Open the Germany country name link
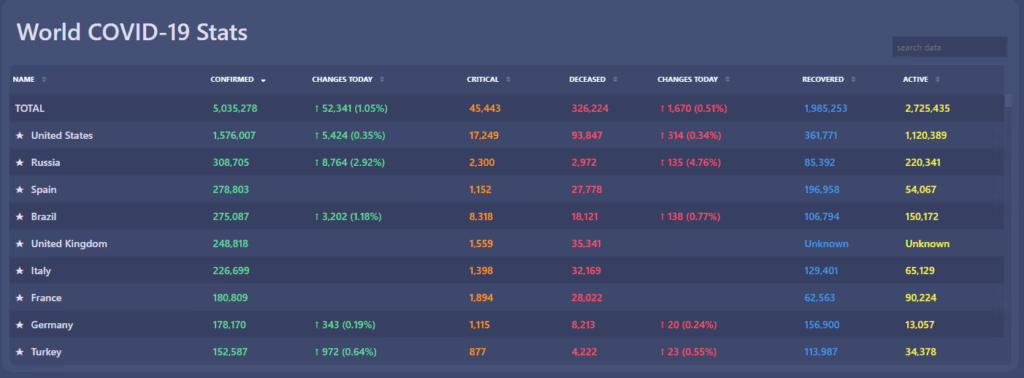The height and width of the screenshot is (378, 1024). [x=52, y=325]
